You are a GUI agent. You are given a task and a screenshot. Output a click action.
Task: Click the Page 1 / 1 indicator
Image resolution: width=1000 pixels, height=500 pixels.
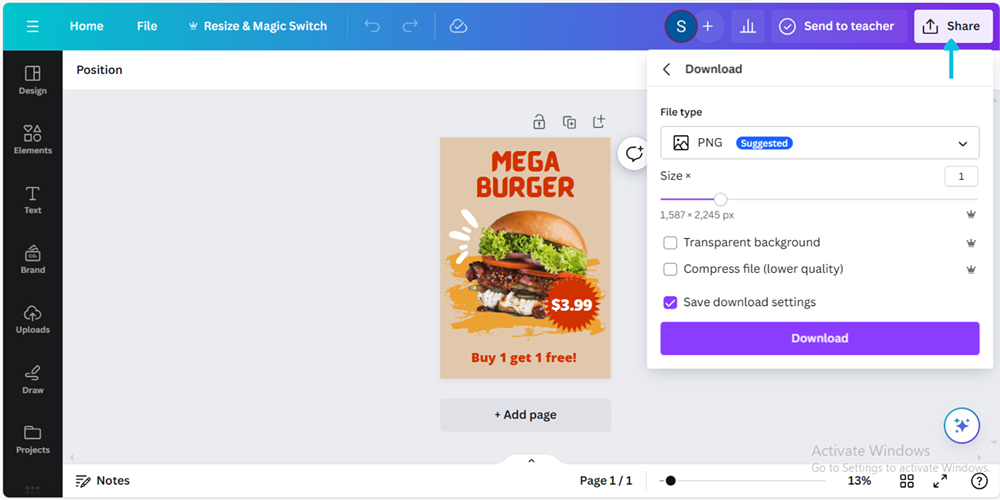606,481
